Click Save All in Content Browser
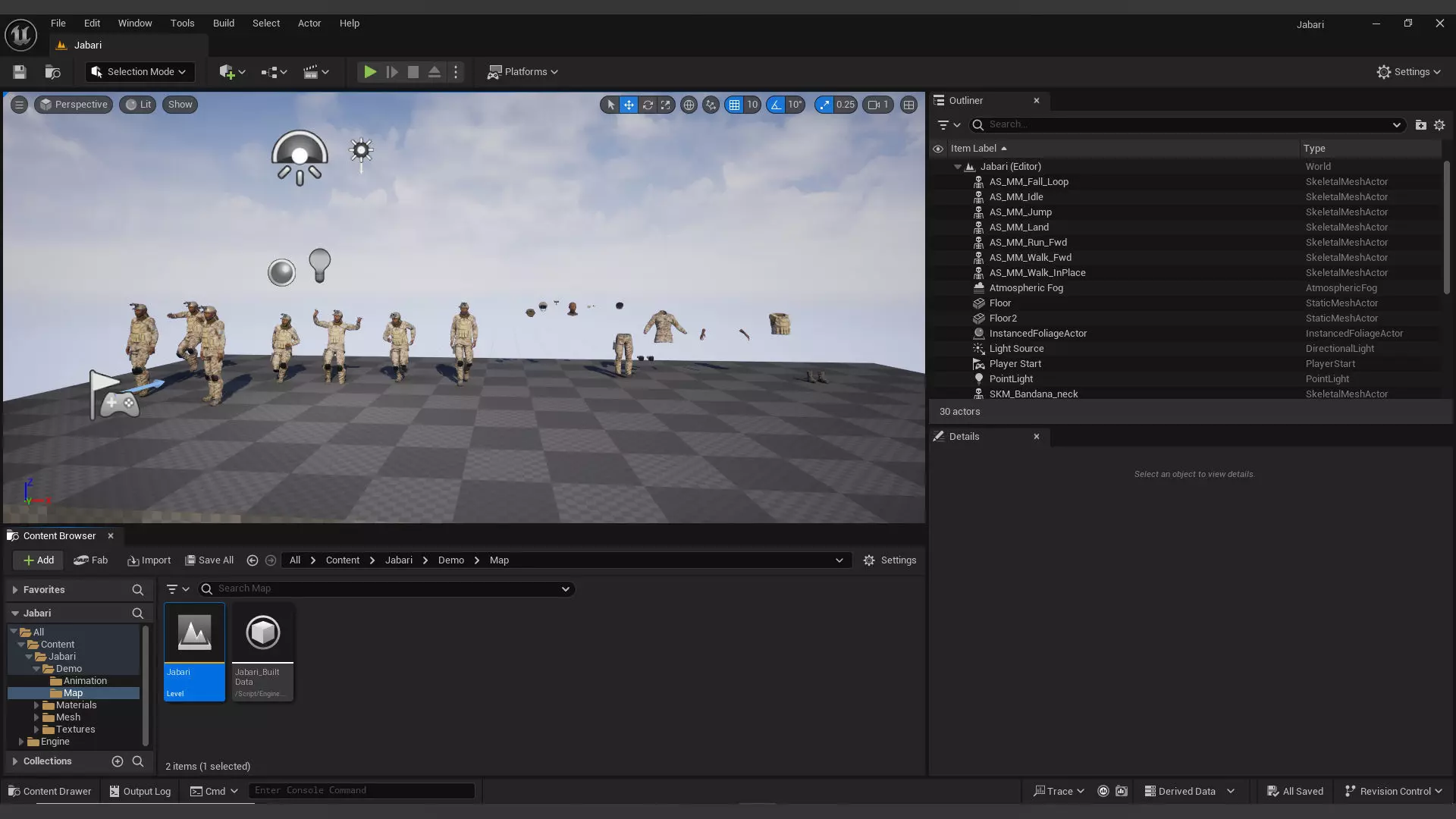This screenshot has width=1456, height=819. click(x=209, y=560)
